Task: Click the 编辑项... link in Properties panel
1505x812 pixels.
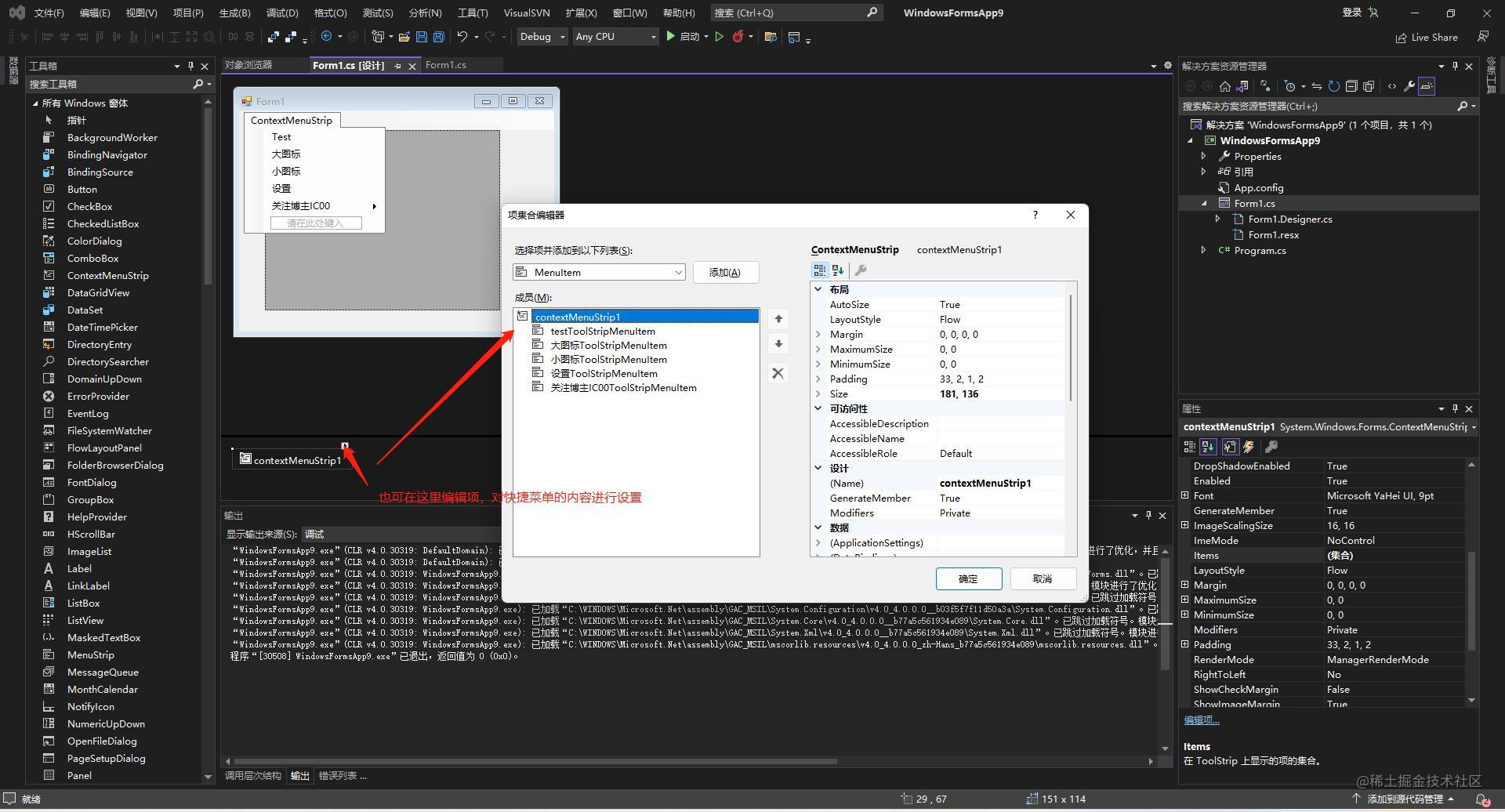Action: 1202,720
